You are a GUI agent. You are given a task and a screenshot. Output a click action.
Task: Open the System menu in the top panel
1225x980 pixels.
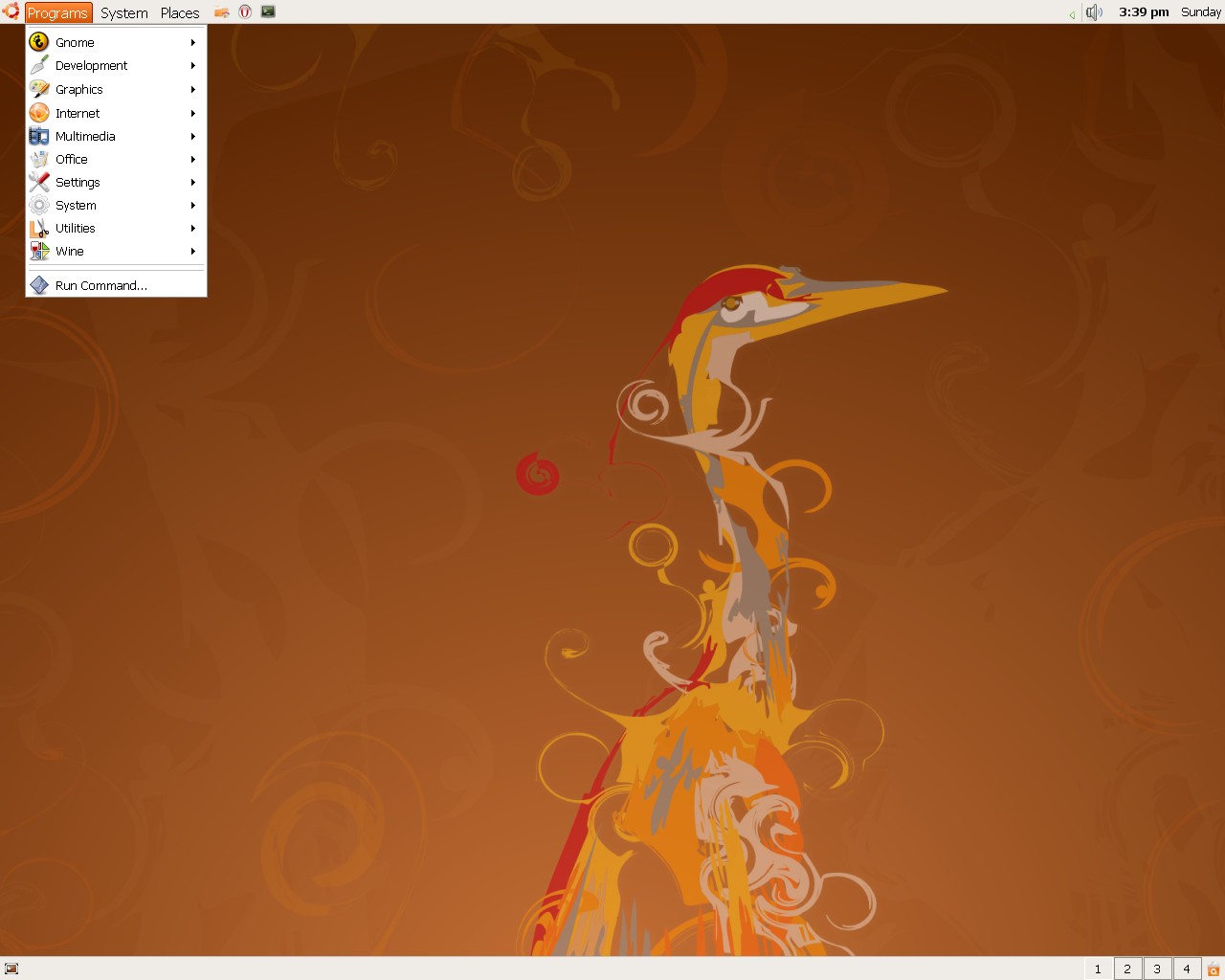(124, 12)
